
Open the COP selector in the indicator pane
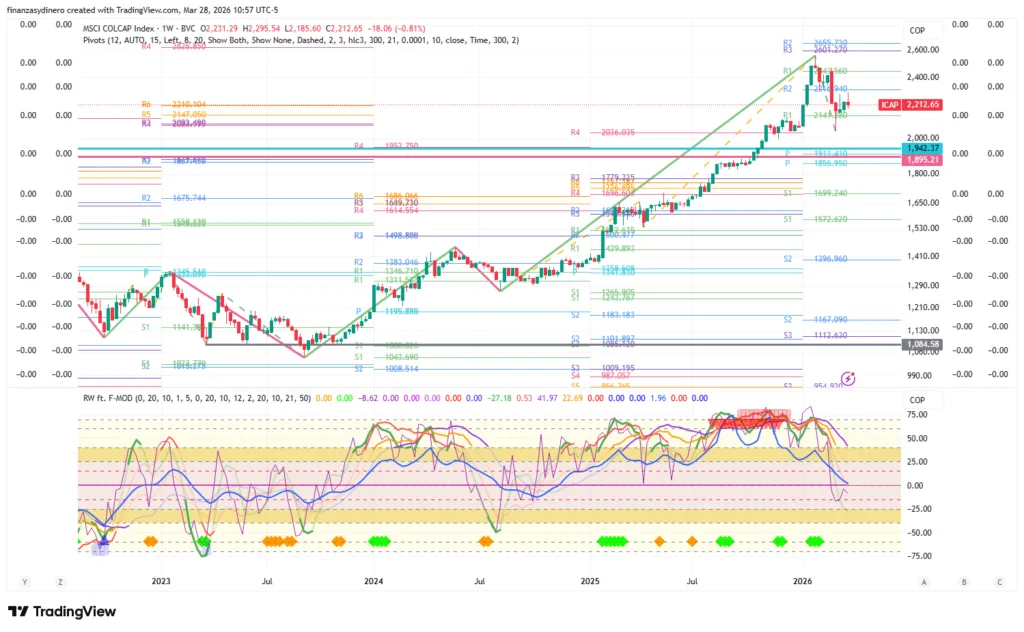point(918,396)
